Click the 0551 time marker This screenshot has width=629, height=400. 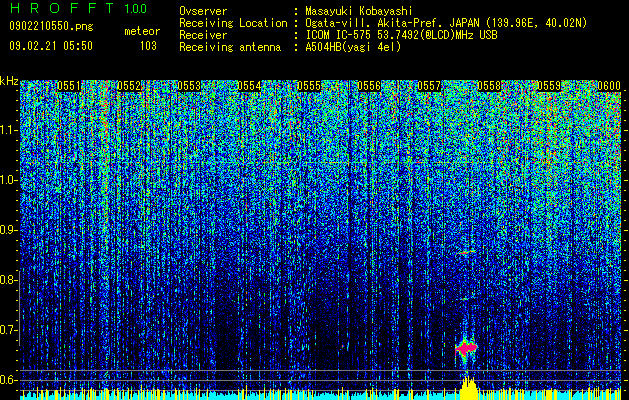coord(69,86)
